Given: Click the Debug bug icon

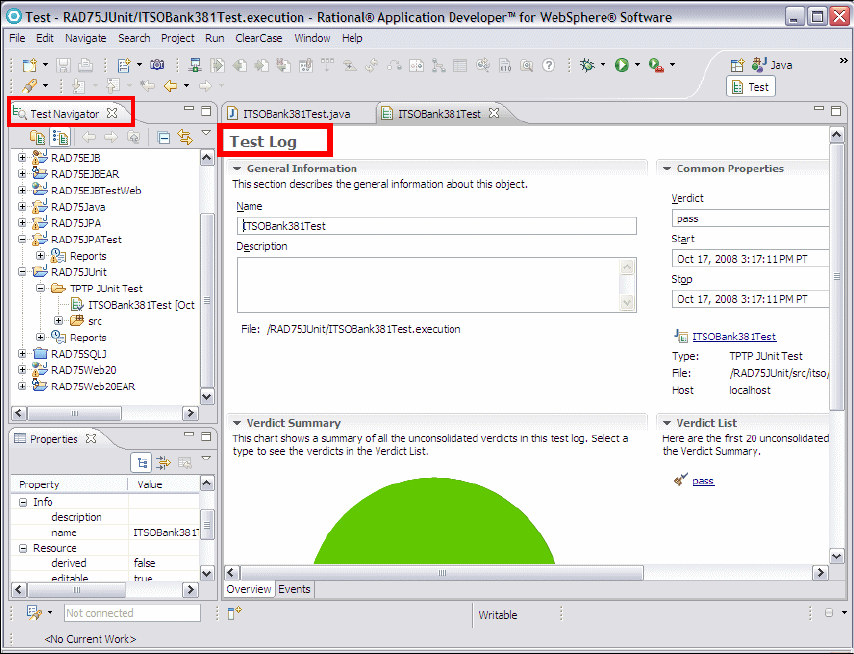Looking at the screenshot, I should tap(587, 65).
